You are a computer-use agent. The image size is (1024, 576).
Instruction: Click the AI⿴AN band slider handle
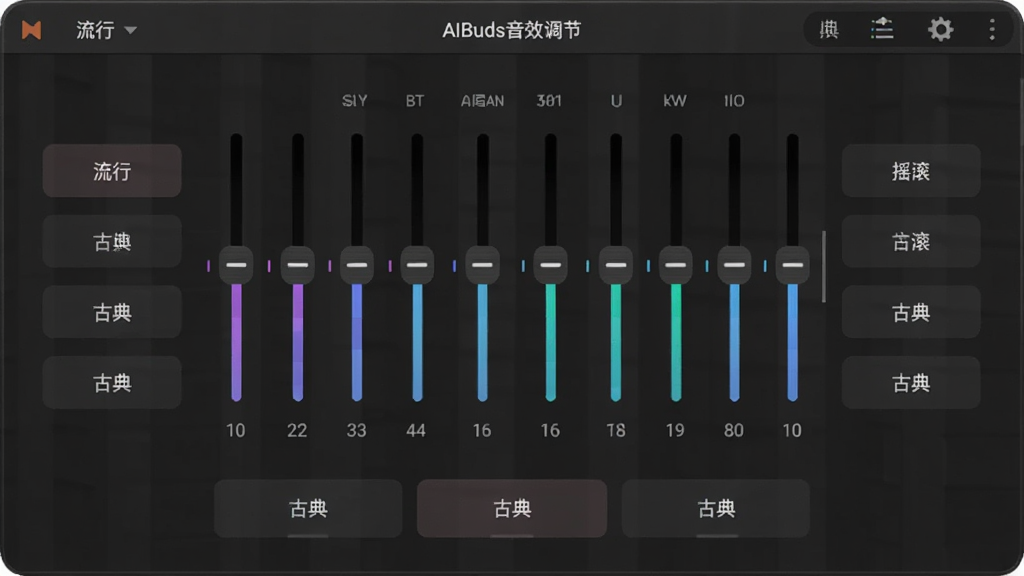[x=482, y=264]
